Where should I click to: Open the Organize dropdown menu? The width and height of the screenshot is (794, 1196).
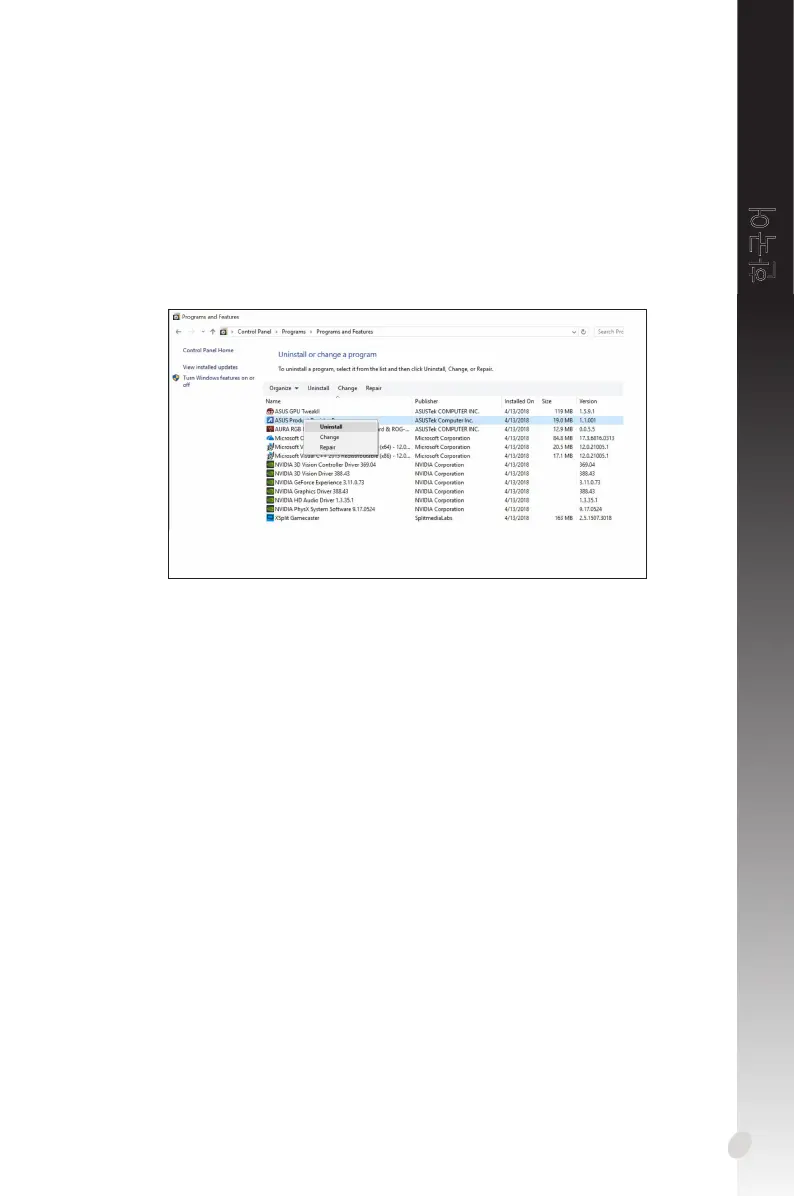284,388
